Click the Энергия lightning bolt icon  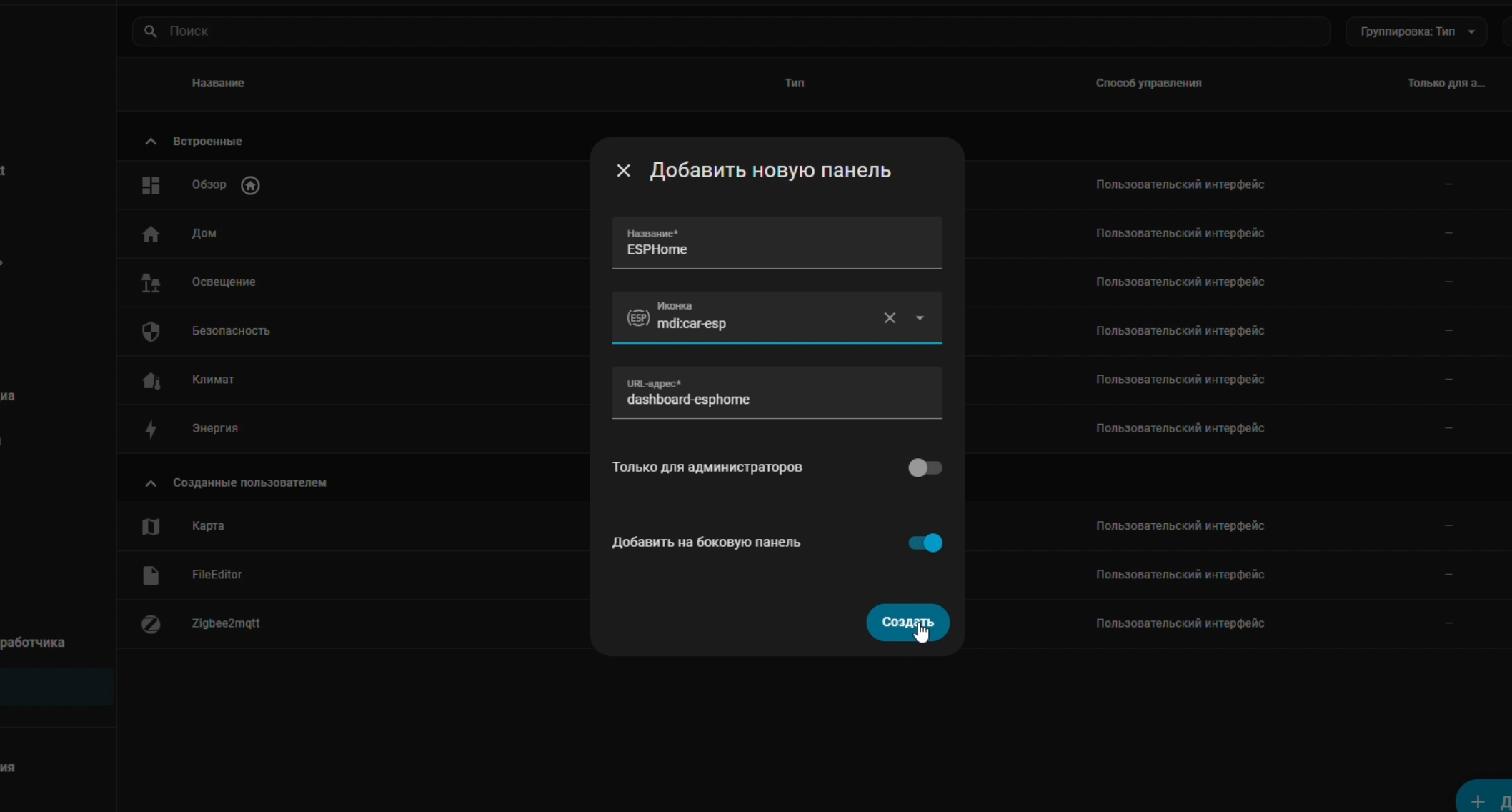click(151, 429)
